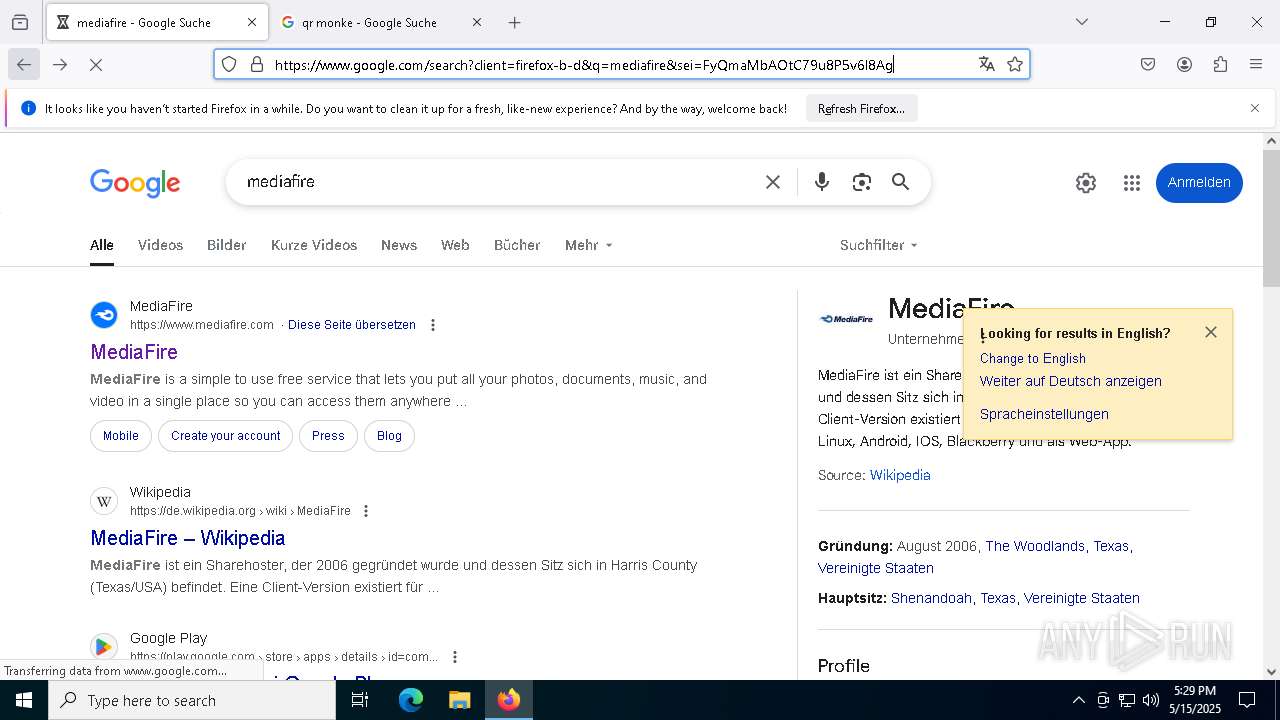The image size is (1280, 720).
Task: Clear the Google search box
Action: coord(773,182)
